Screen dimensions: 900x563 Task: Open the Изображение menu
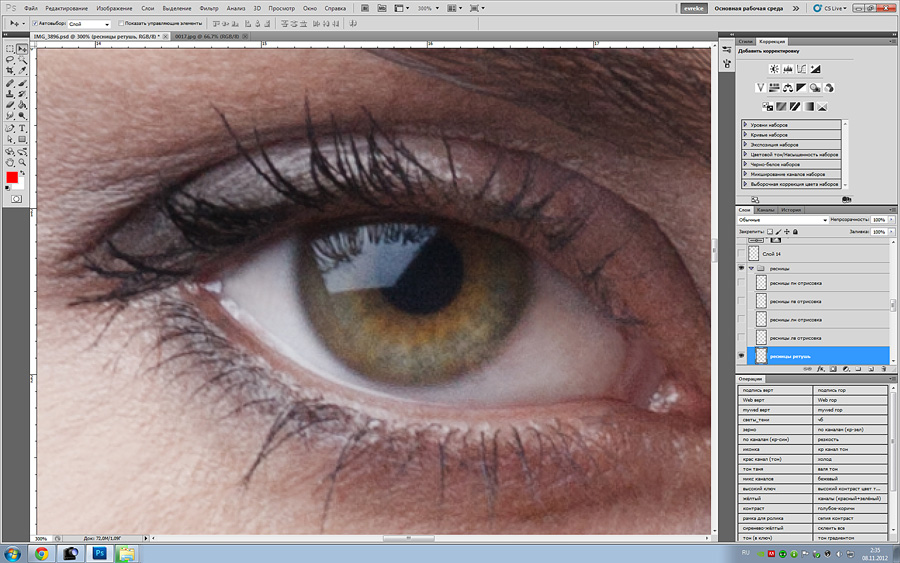pos(114,8)
